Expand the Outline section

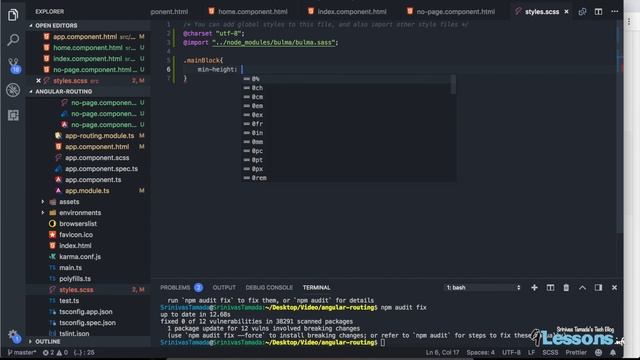tap(47, 341)
